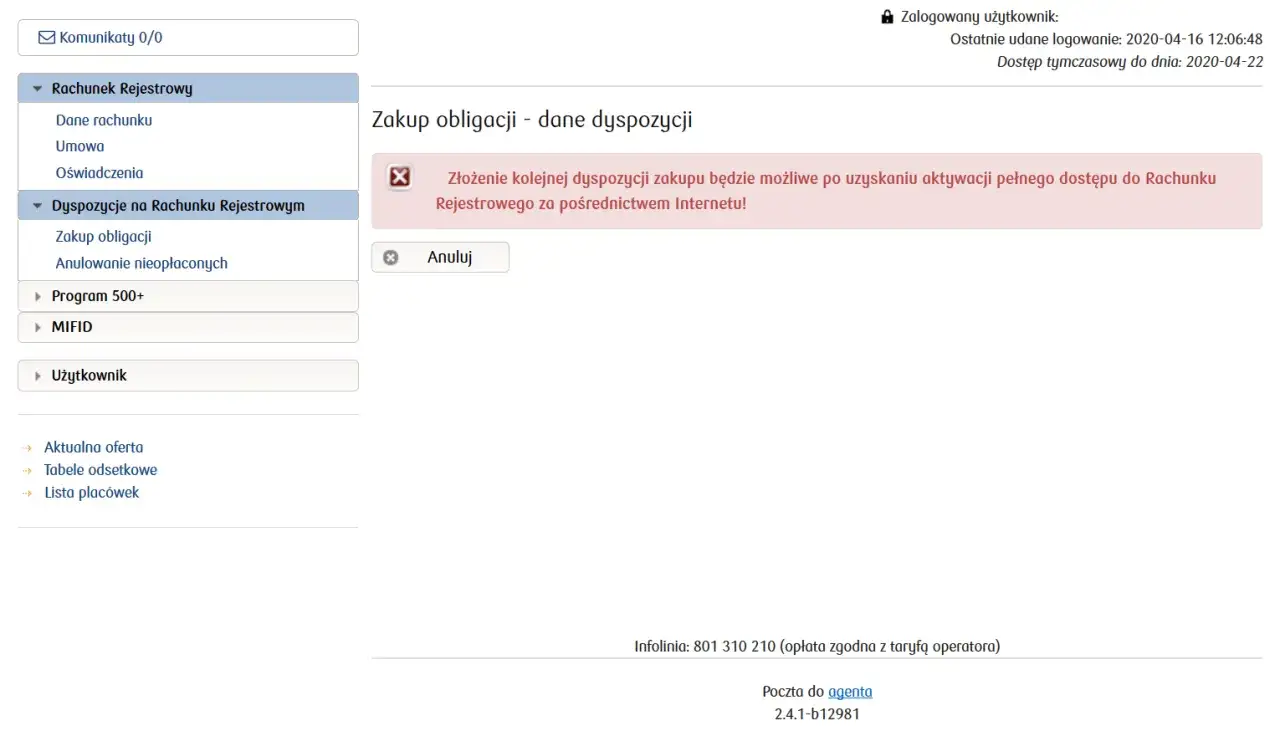The width and height of the screenshot is (1280, 731).
Task: Click the agenta email link
Action: pyautogui.click(x=850, y=691)
